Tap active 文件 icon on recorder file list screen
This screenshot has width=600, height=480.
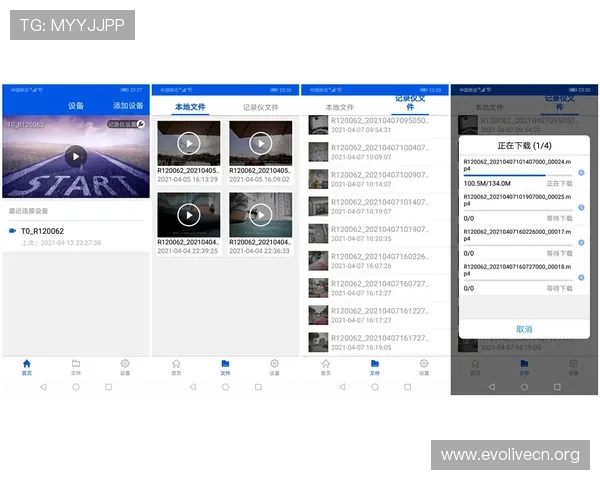(375, 367)
